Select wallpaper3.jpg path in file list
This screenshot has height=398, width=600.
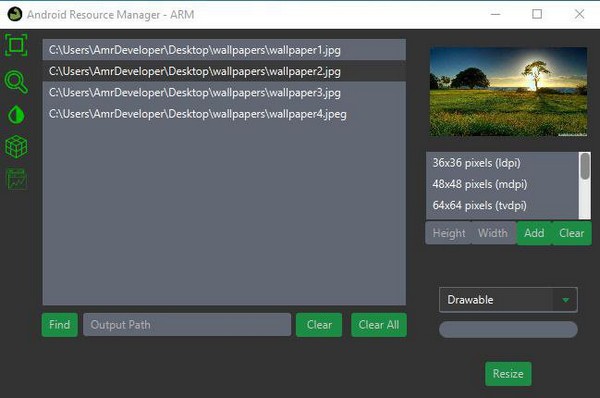tap(224, 93)
